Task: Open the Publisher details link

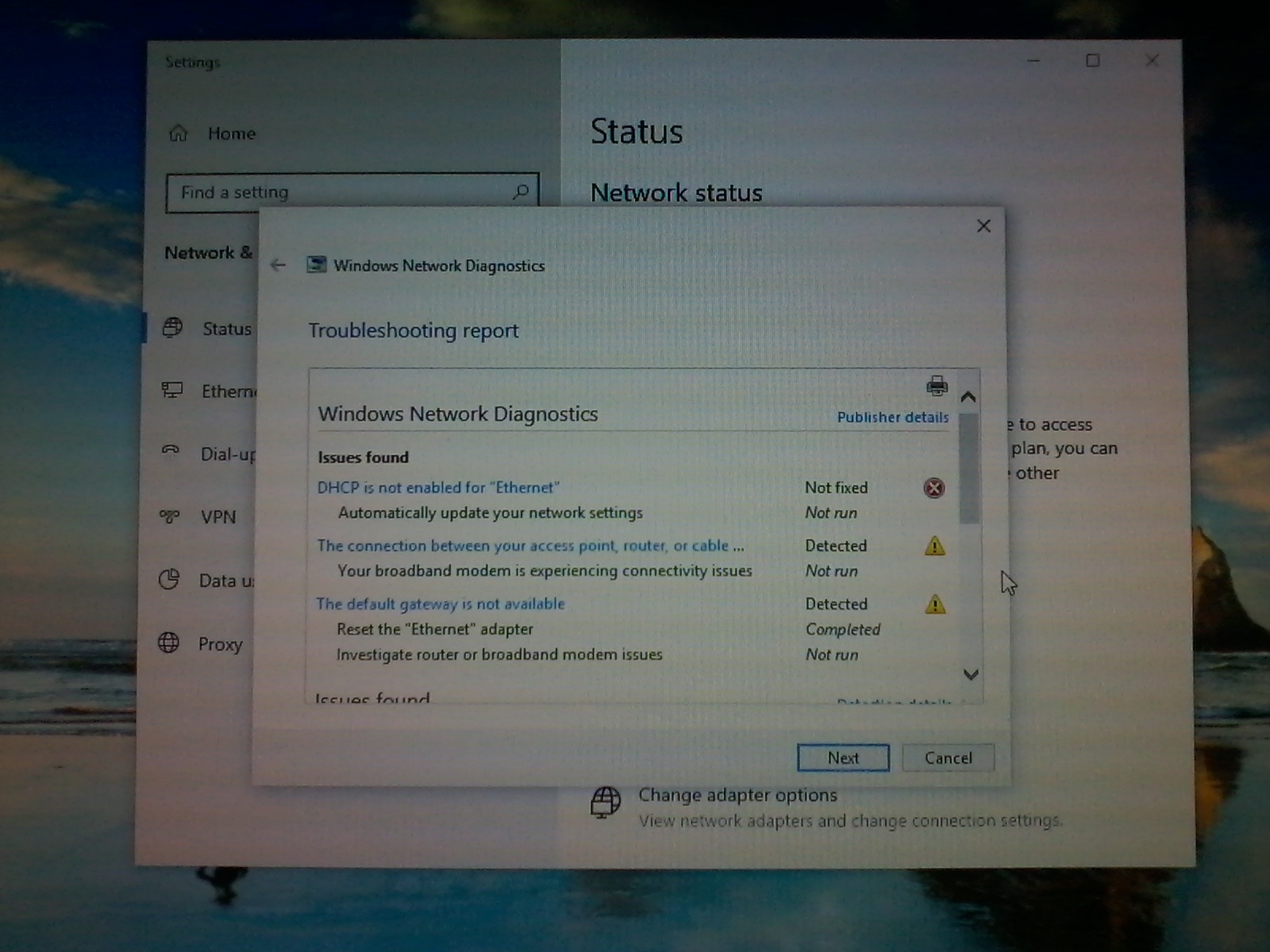Action: pos(893,417)
